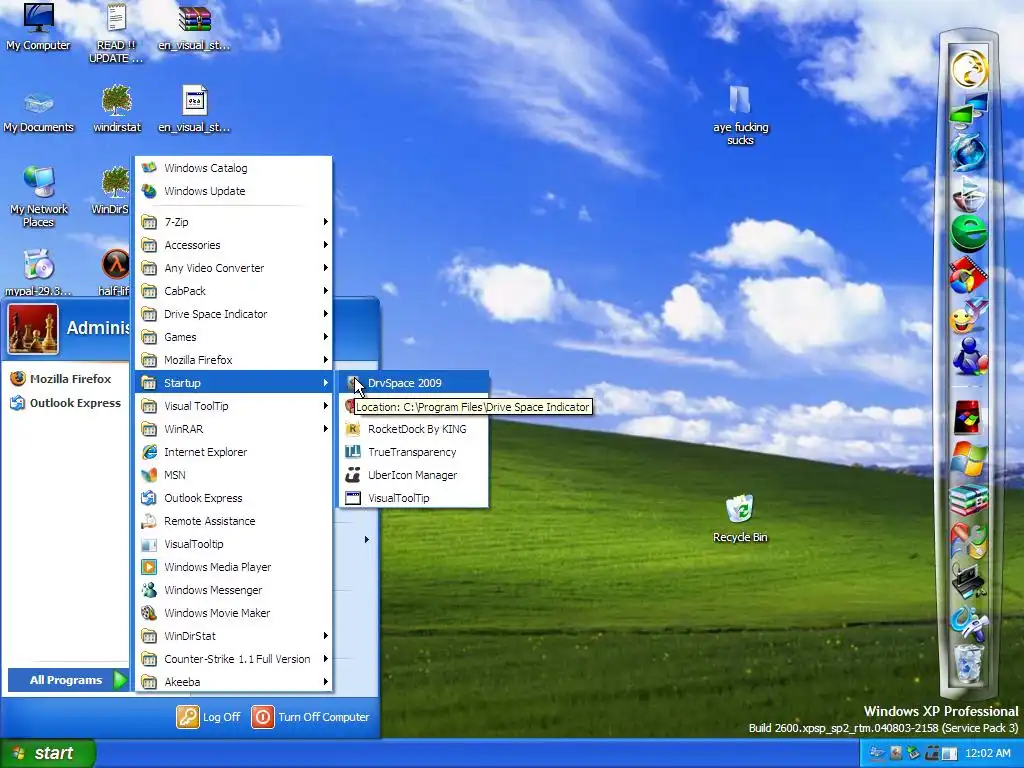Open All Programs
The image size is (1024, 768).
[68, 680]
